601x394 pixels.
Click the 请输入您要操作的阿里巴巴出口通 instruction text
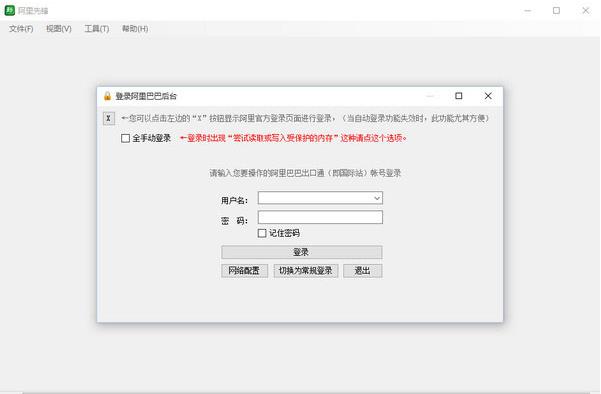[x=305, y=173]
